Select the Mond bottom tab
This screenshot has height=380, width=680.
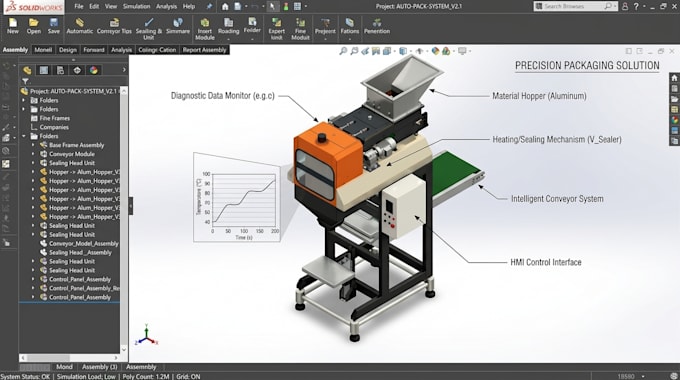pyautogui.click(x=64, y=367)
